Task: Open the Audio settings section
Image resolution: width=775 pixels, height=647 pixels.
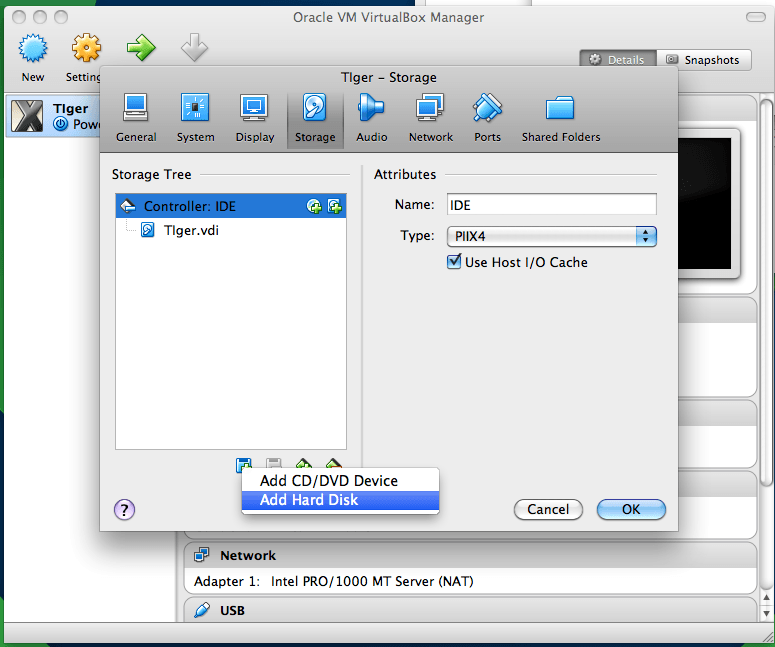Action: click(x=371, y=119)
